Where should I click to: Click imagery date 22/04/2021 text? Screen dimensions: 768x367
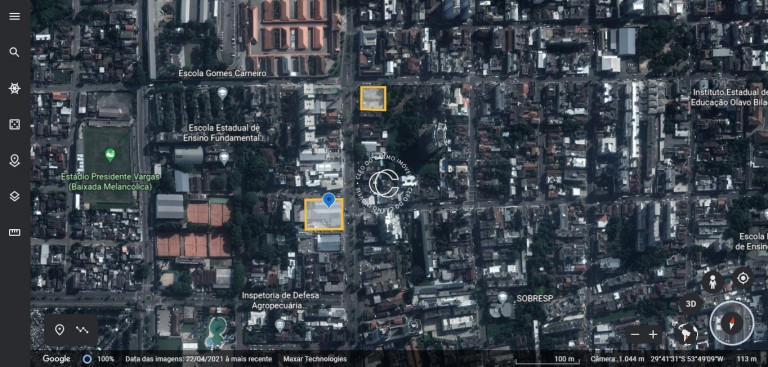[198, 359]
